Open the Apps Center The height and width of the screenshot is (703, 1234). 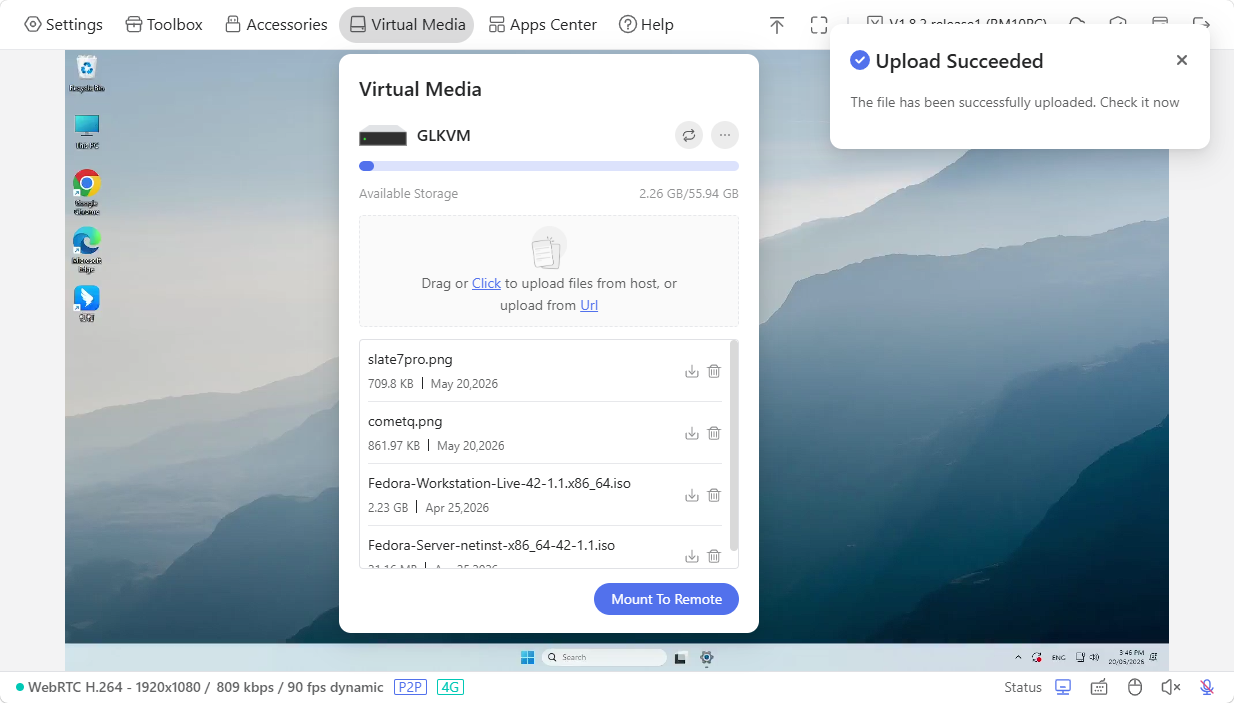tap(543, 24)
